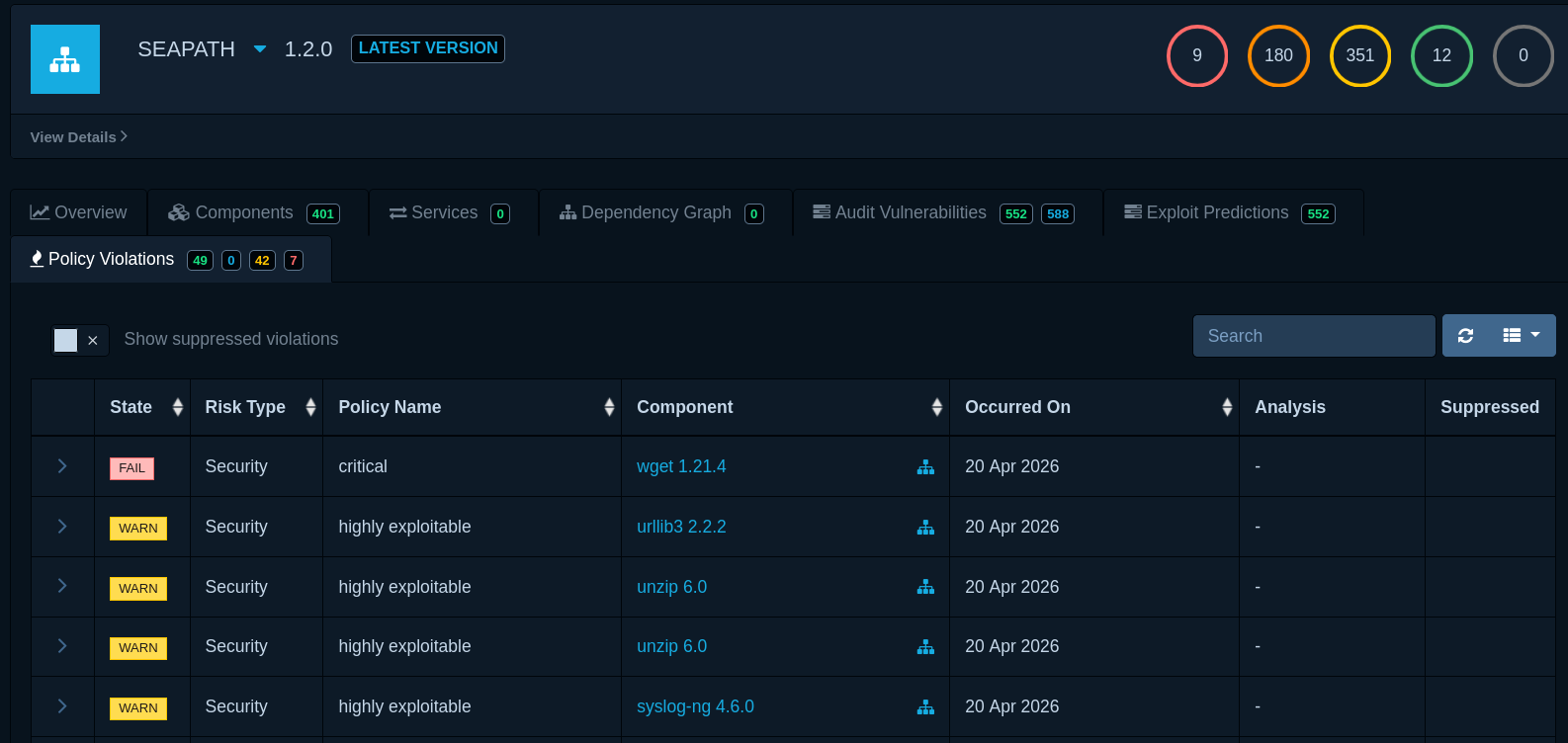The width and height of the screenshot is (1568, 743).
Task: Click the Suppressed column header
Action: [x=1490, y=407]
